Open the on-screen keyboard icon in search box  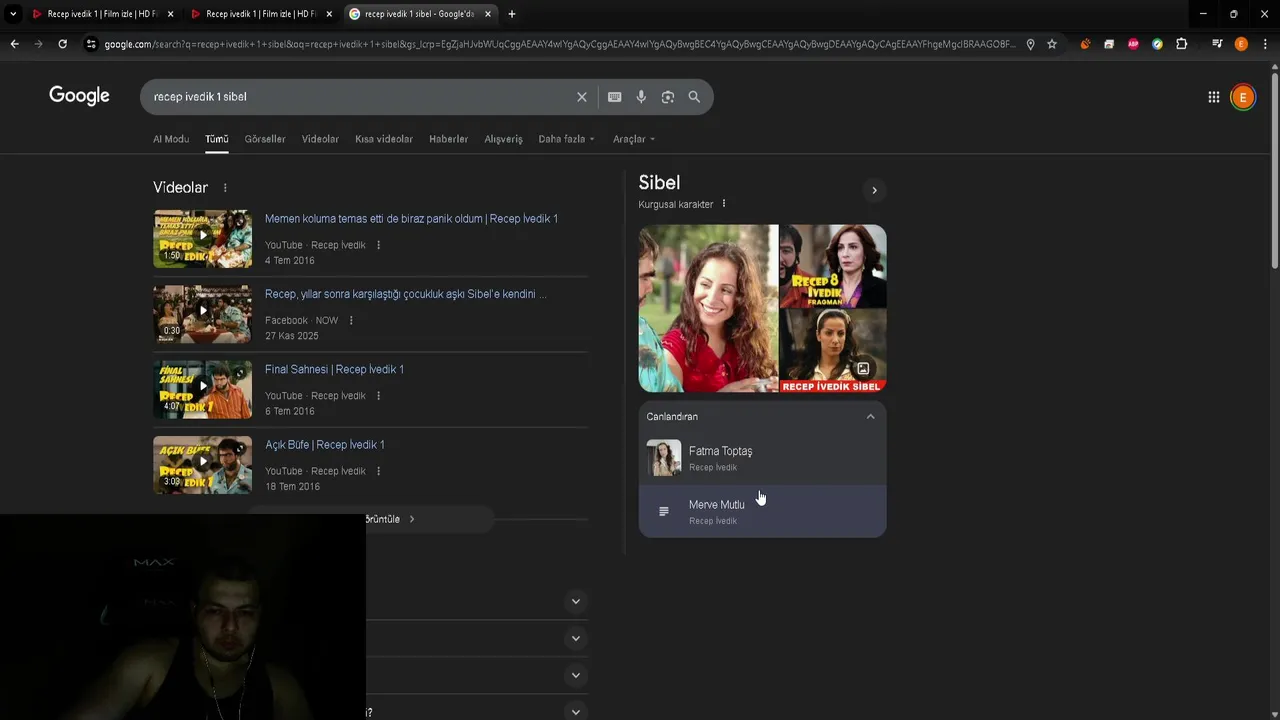[x=614, y=97]
